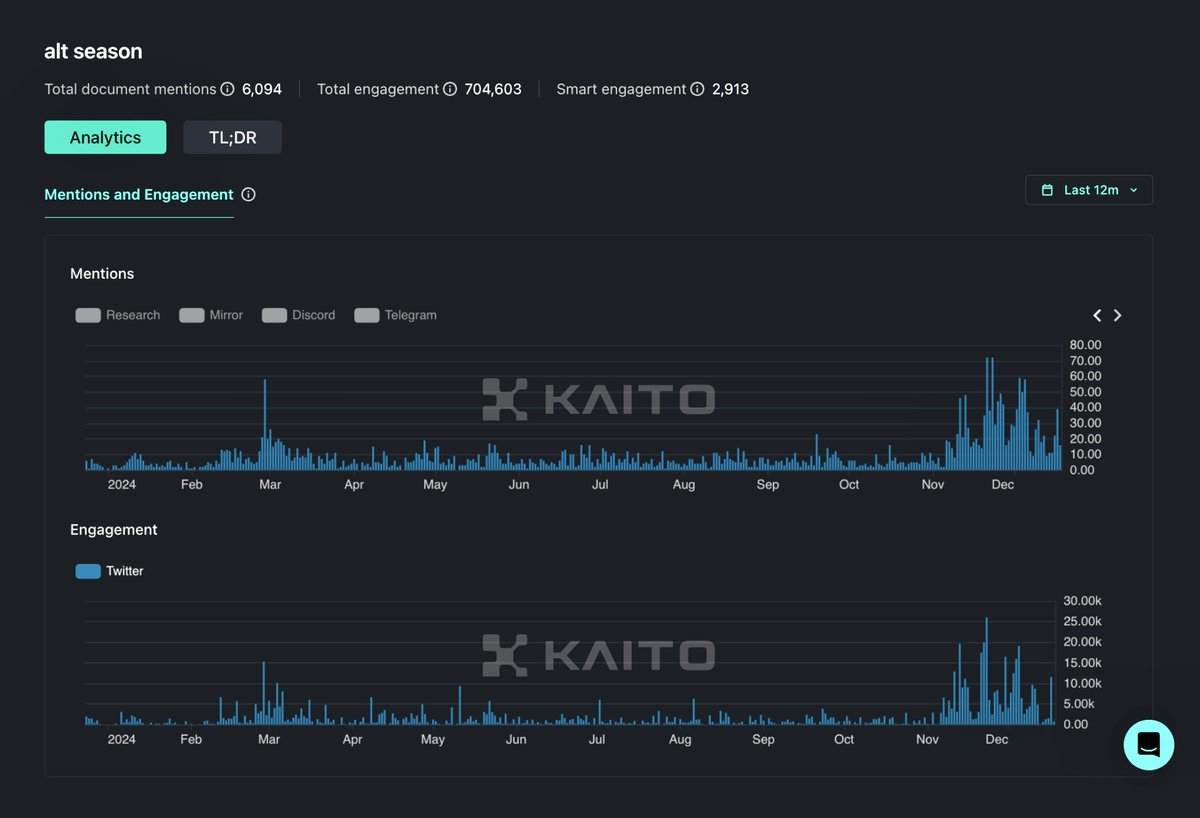Open the Last 12m time range dropdown
This screenshot has width=1200, height=818.
click(1089, 189)
